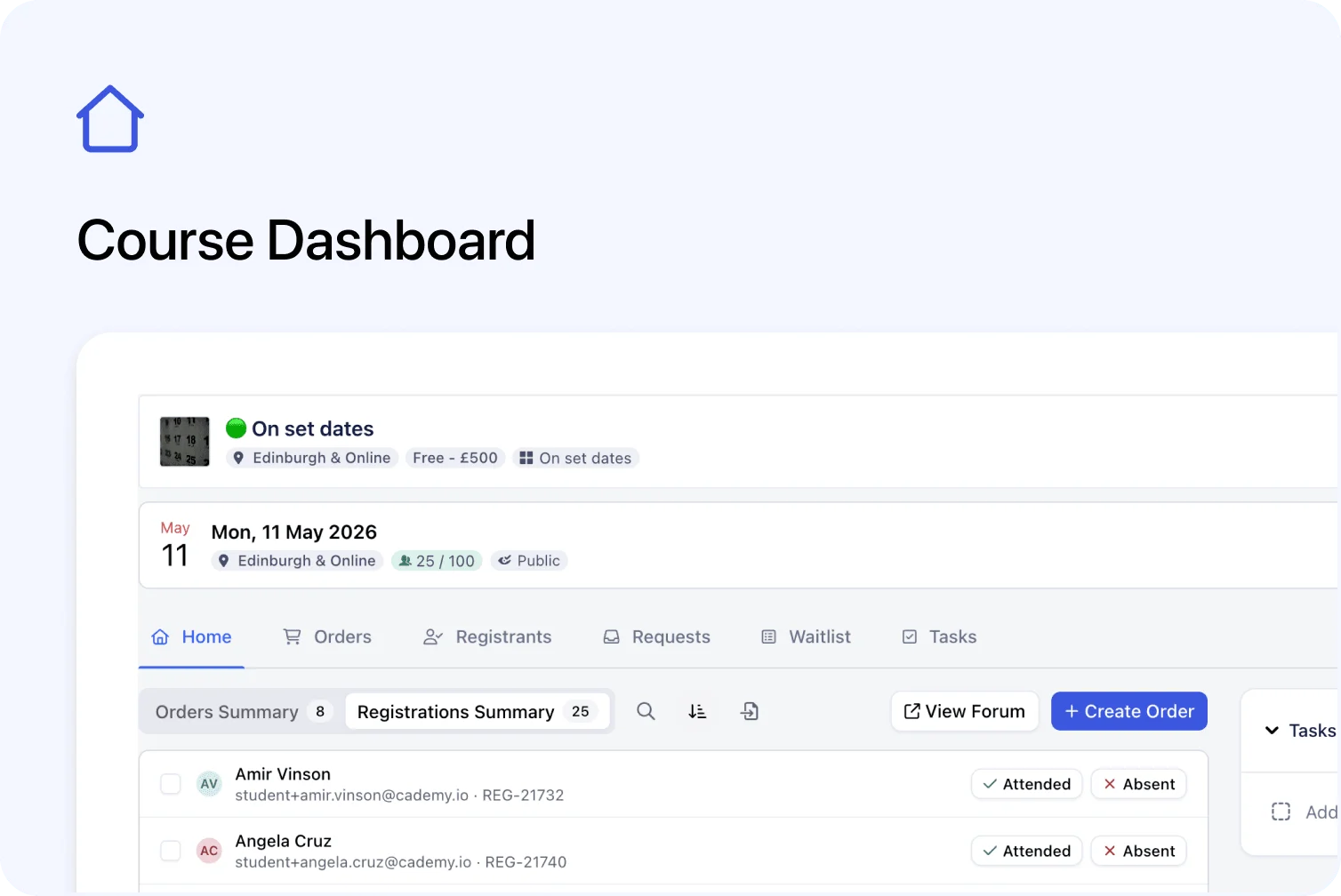Click the Free - £500 price tag
This screenshot has height=896, width=1341.
click(x=455, y=458)
